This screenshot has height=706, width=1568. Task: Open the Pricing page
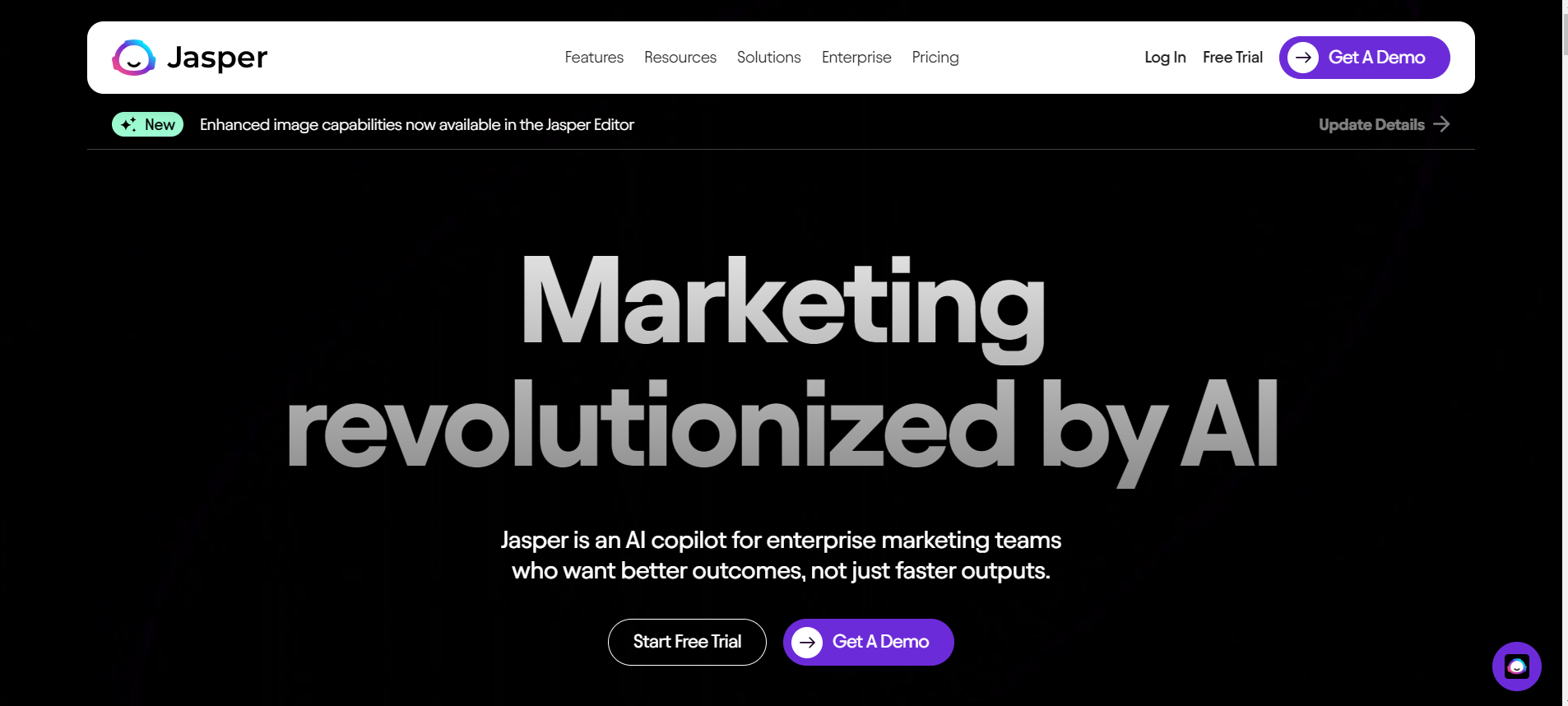pyautogui.click(x=935, y=58)
